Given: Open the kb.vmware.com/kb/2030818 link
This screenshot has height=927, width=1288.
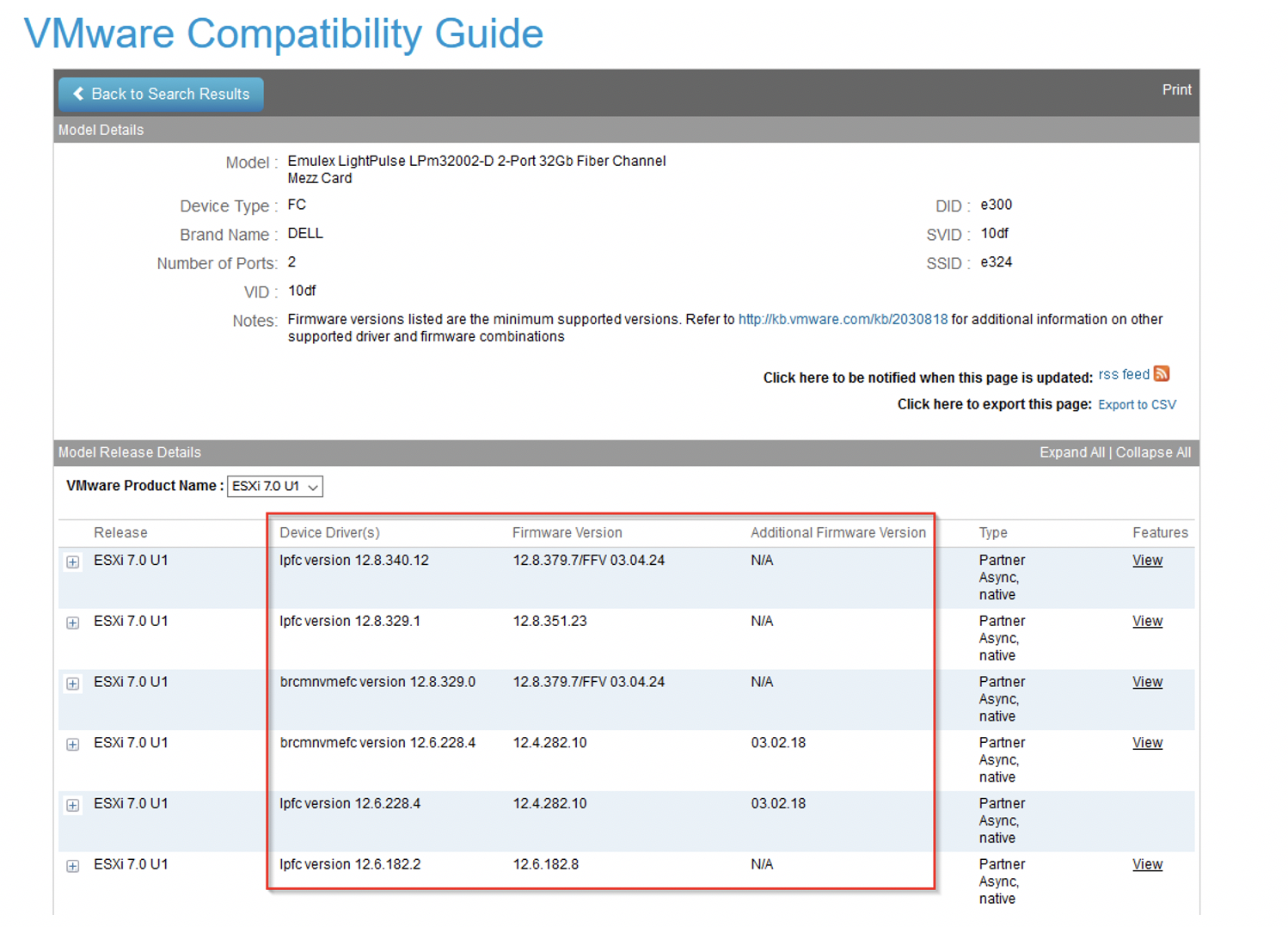Looking at the screenshot, I should tap(843, 319).
